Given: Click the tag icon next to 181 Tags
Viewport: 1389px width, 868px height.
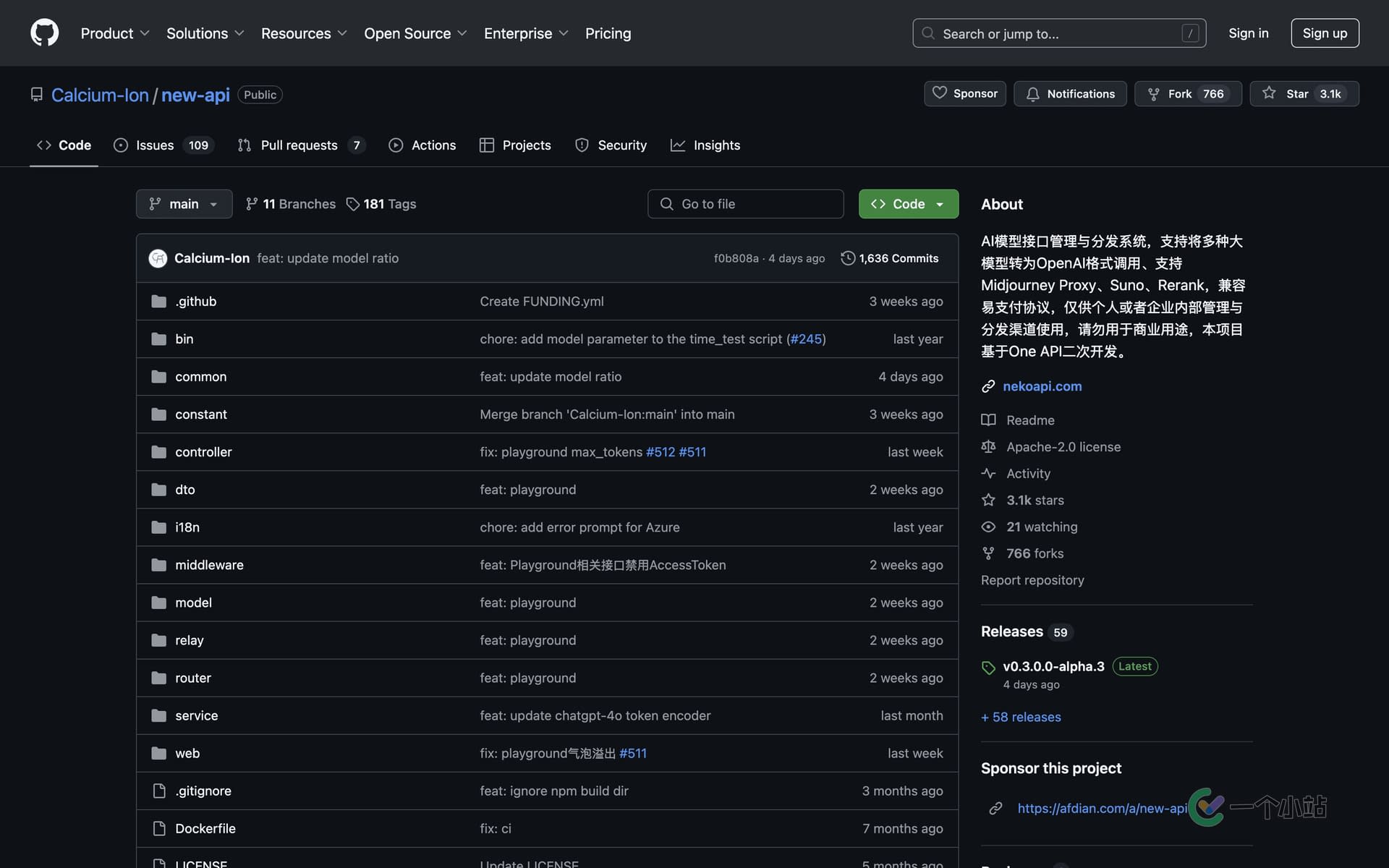Looking at the screenshot, I should 352,204.
